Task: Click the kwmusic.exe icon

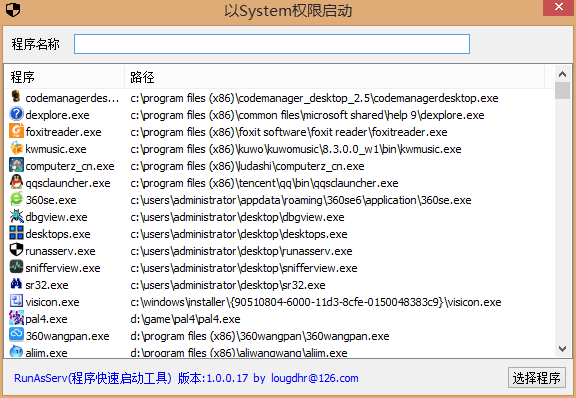Action: pyautogui.click(x=16, y=148)
